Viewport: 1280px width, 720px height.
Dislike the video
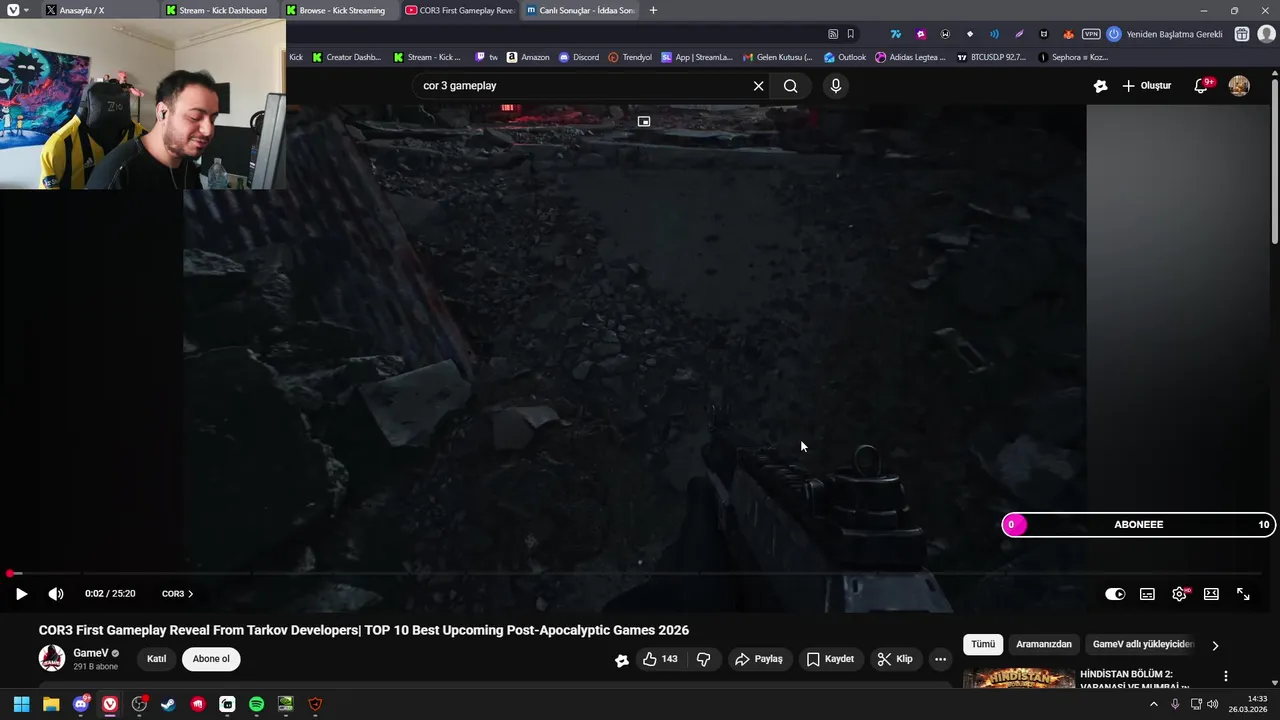(703, 659)
